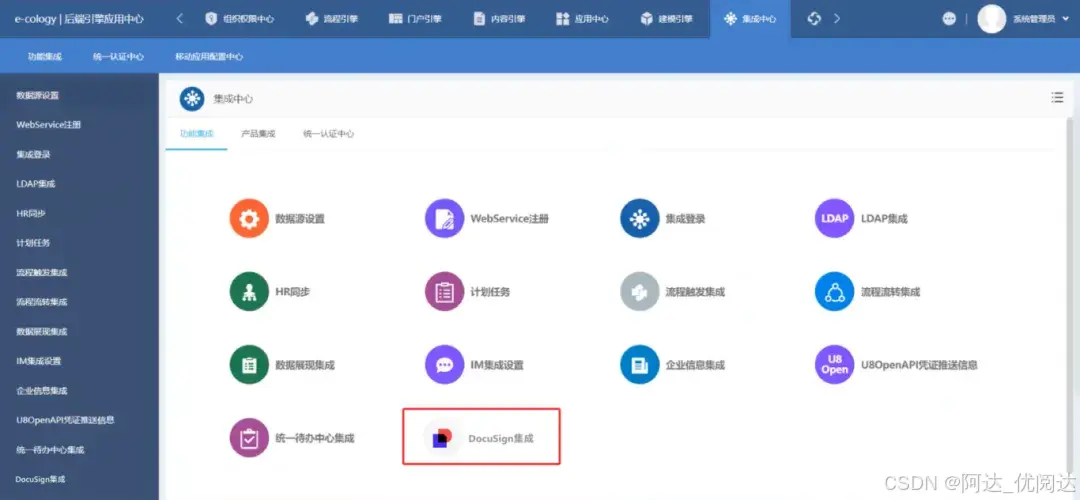Select the 产品集成 tab
Image resolution: width=1080 pixels, height=500 pixels.
click(258, 134)
